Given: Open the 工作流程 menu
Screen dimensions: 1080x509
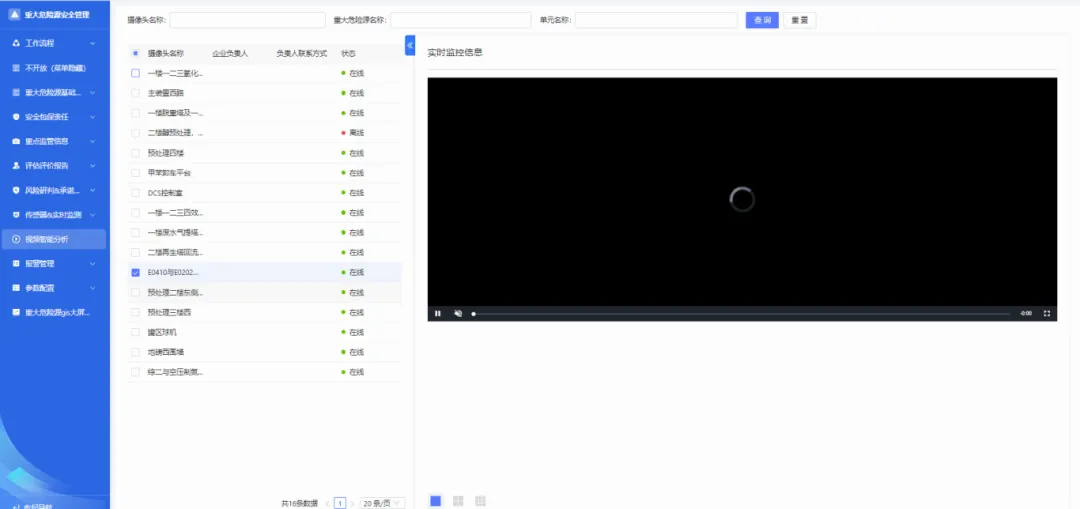Looking at the screenshot, I should tap(54, 43).
